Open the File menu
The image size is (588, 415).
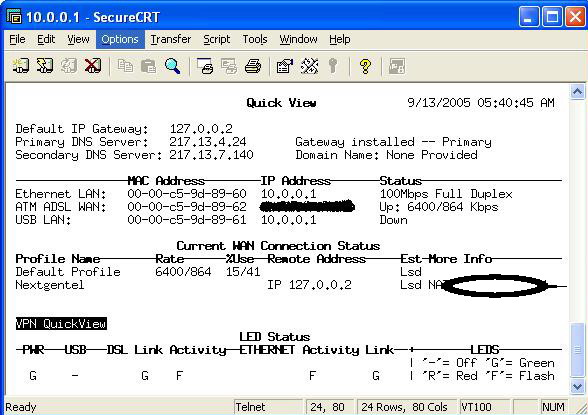[x=17, y=39]
